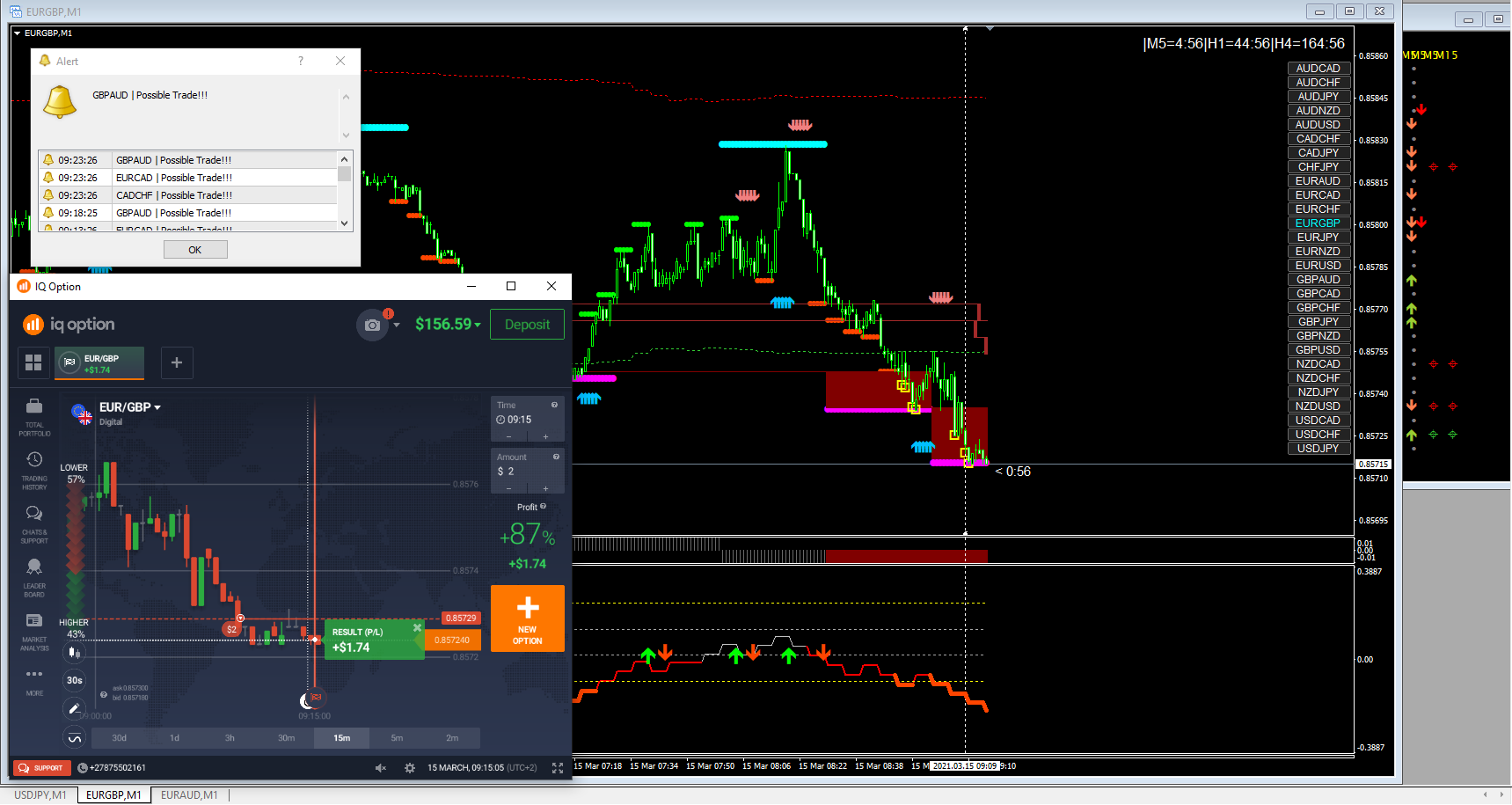Click the alert list scrollbar thumb

click(345, 173)
